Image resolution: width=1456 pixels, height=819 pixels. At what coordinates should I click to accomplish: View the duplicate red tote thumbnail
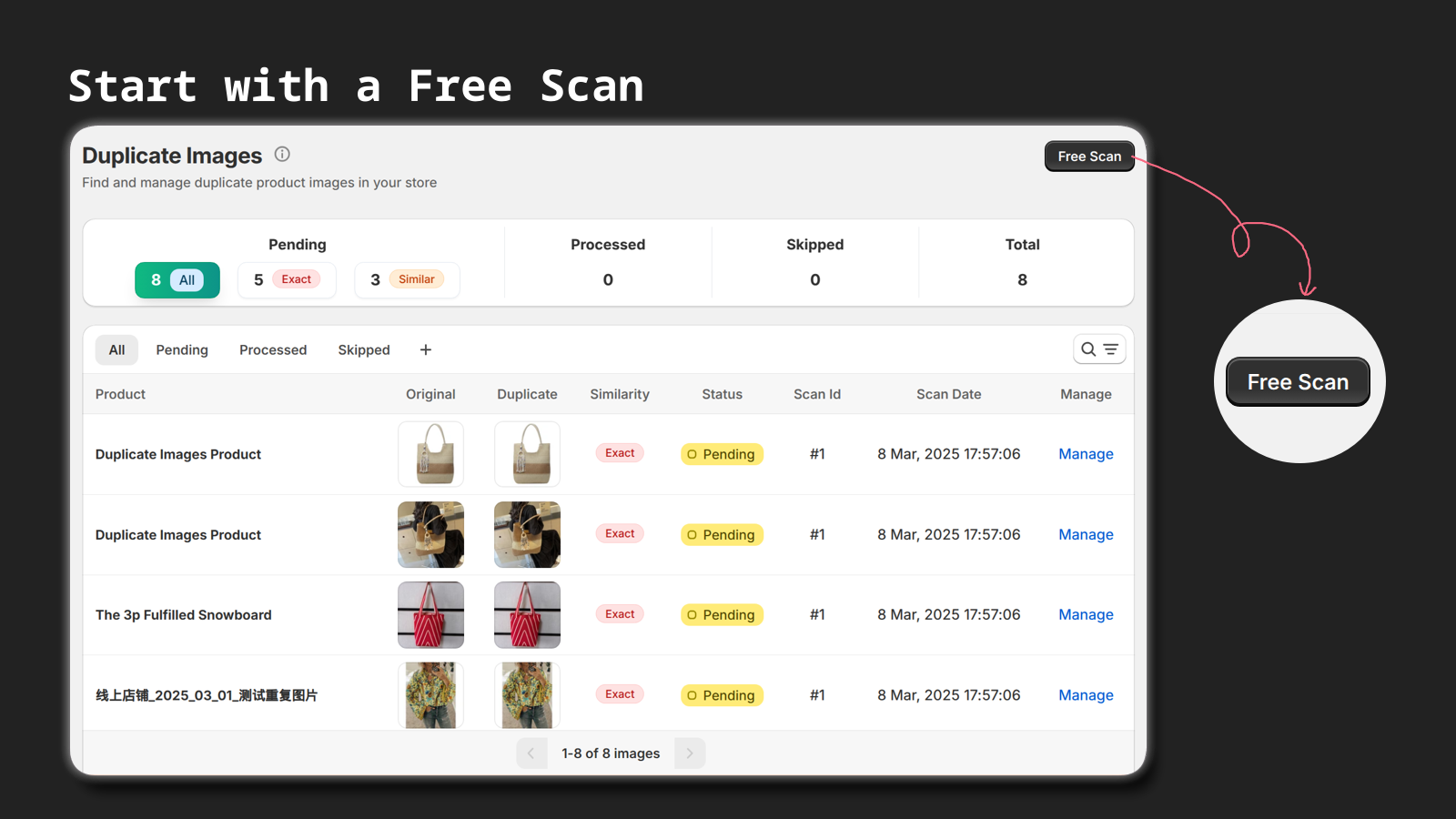pos(527,614)
